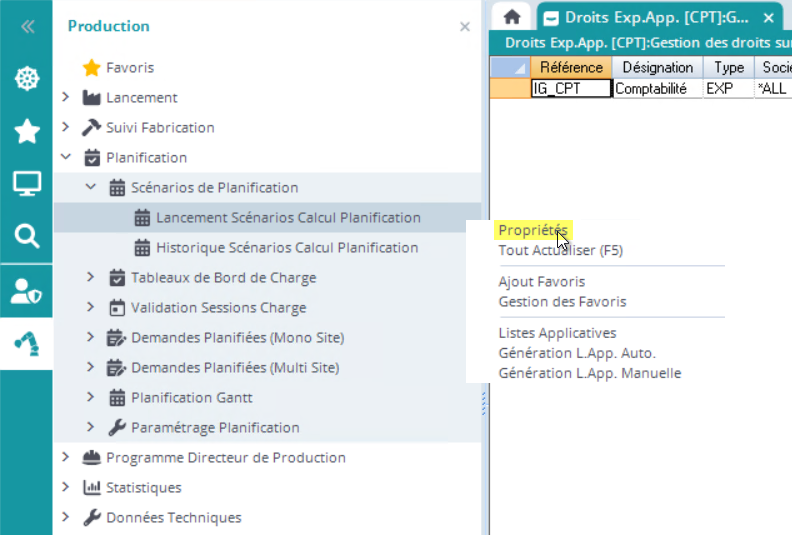Viewport: 792px width, 535px height.
Task: Collapse the Planification tree node
Action: pyautogui.click(x=66, y=157)
